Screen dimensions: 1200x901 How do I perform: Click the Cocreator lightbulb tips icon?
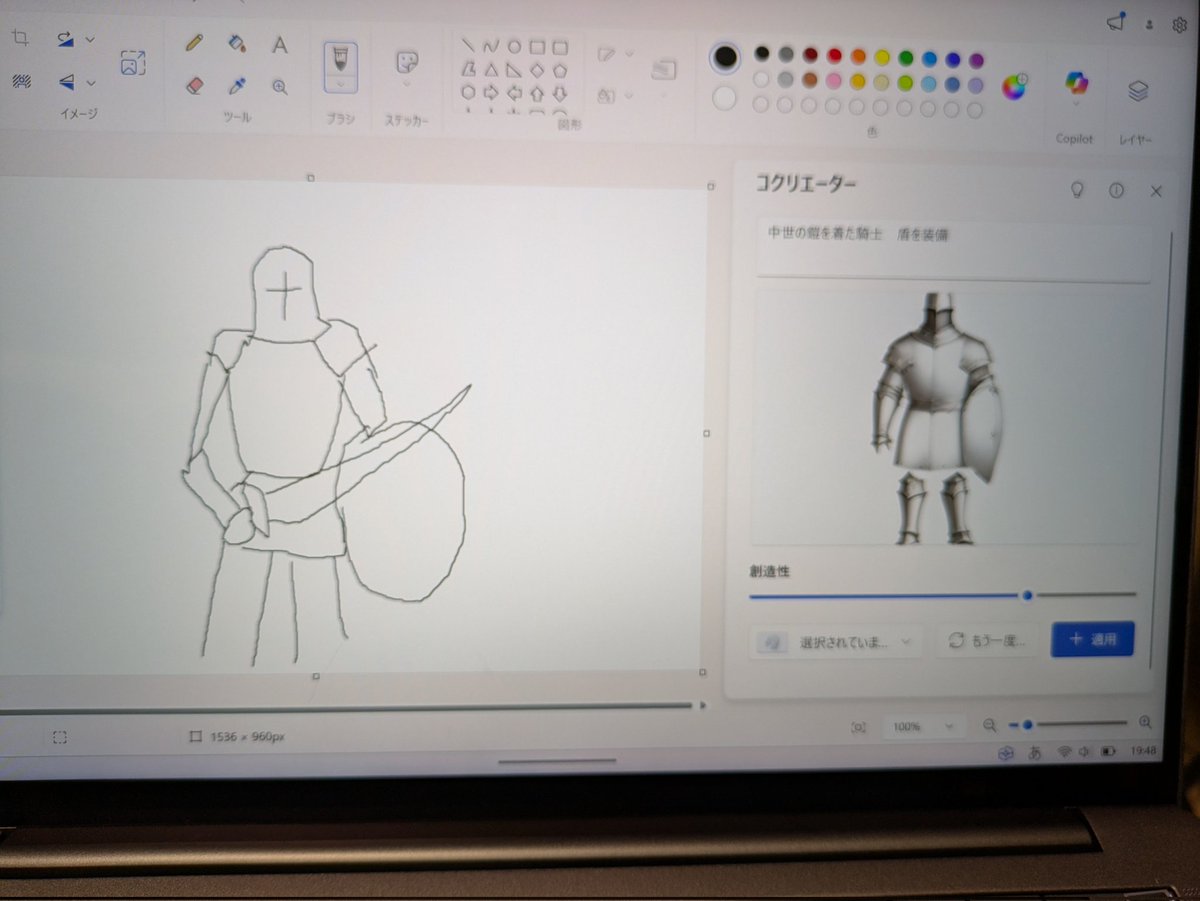tap(1077, 190)
